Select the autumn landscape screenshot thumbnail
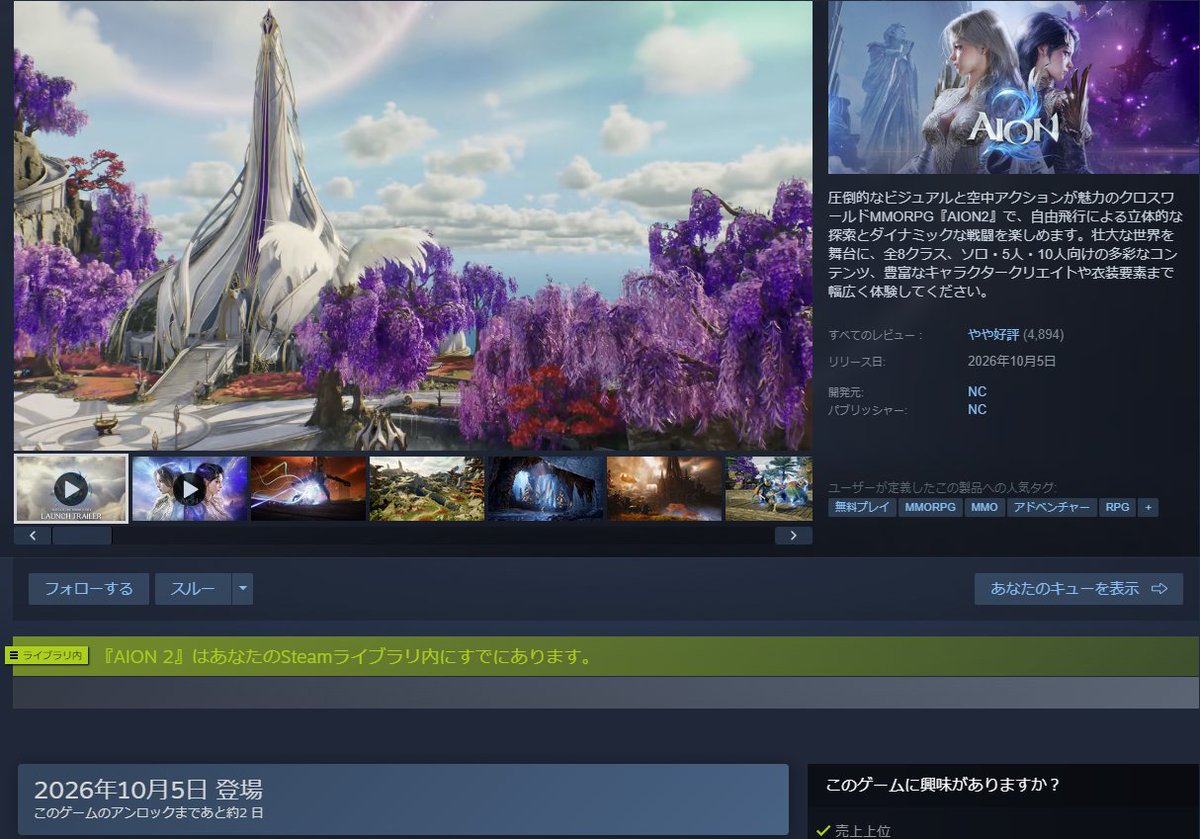Viewport: 1200px width, 839px height. point(427,489)
